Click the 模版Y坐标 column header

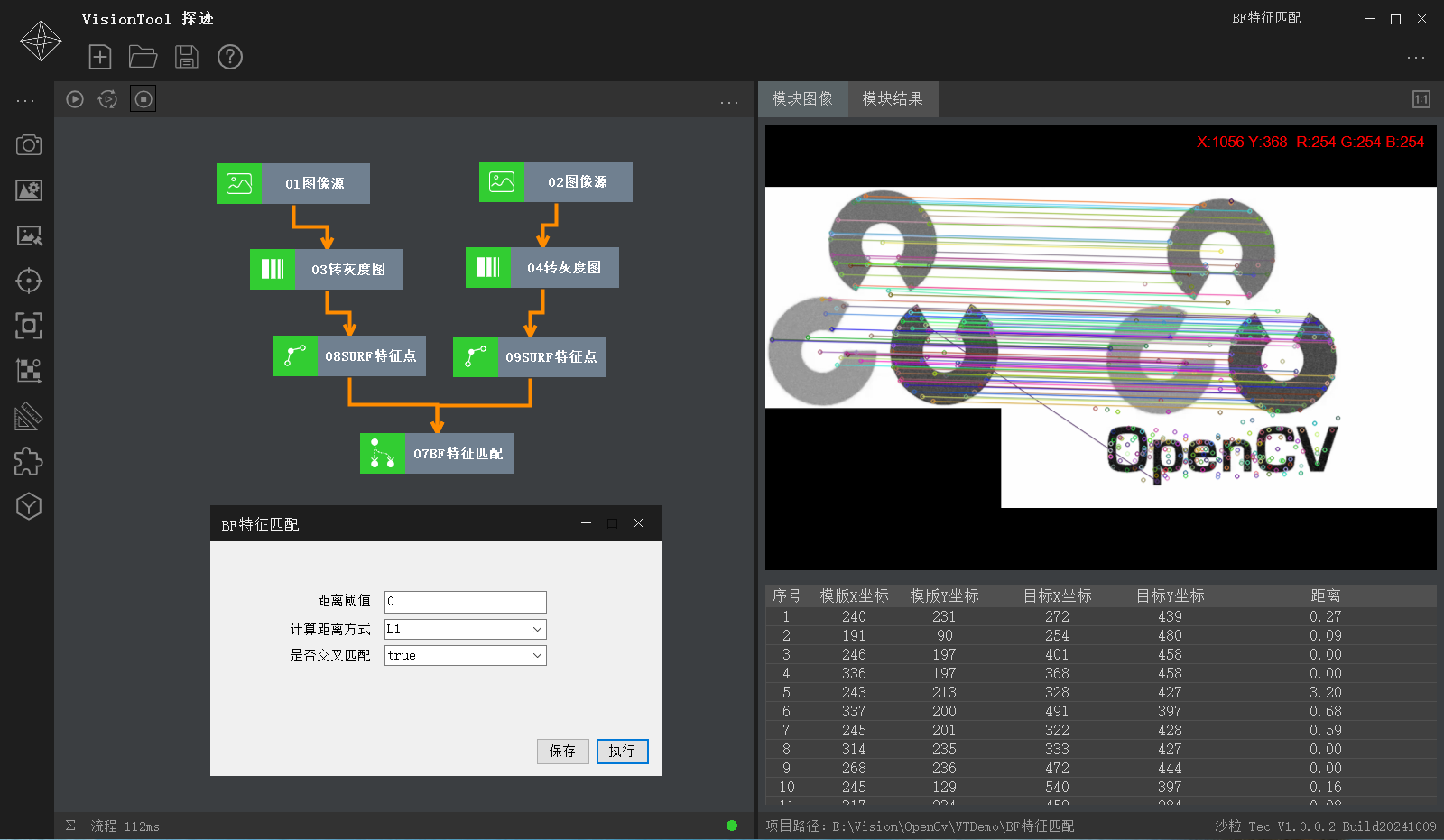tap(944, 595)
